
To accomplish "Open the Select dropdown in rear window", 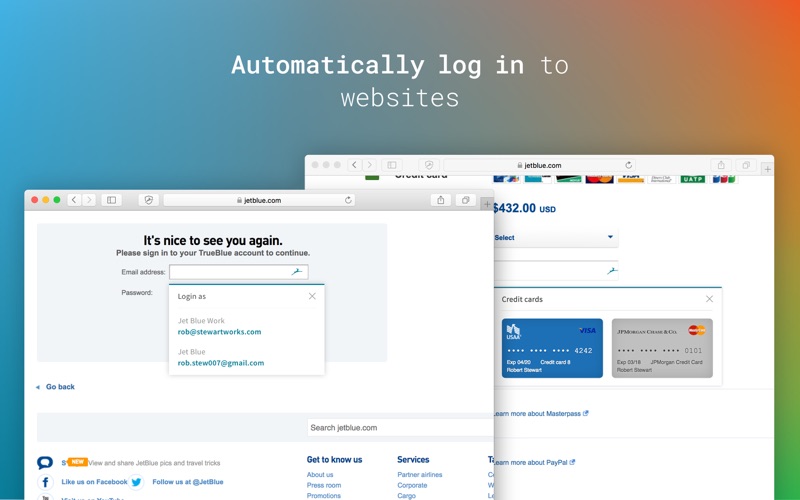I will click(x=556, y=238).
